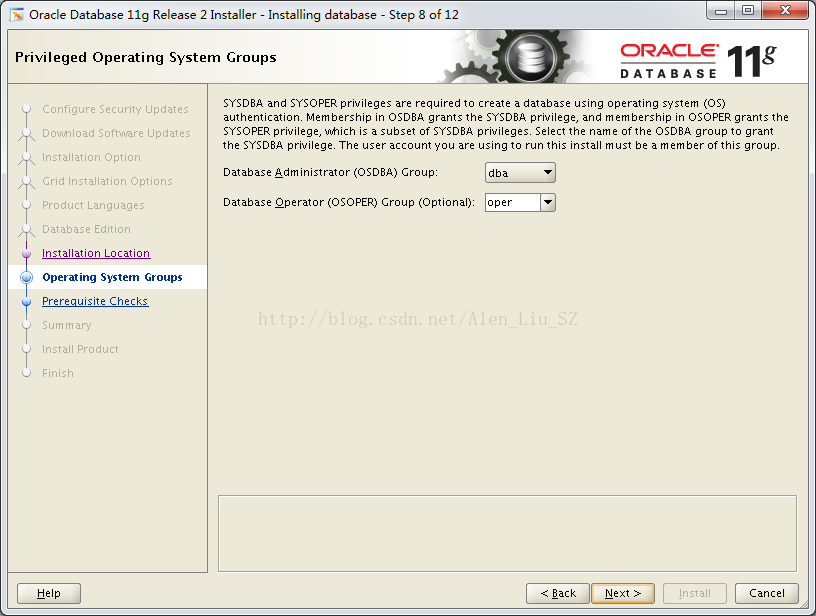Click the greyed-out Install button
The width and height of the screenshot is (816, 616).
695,593
